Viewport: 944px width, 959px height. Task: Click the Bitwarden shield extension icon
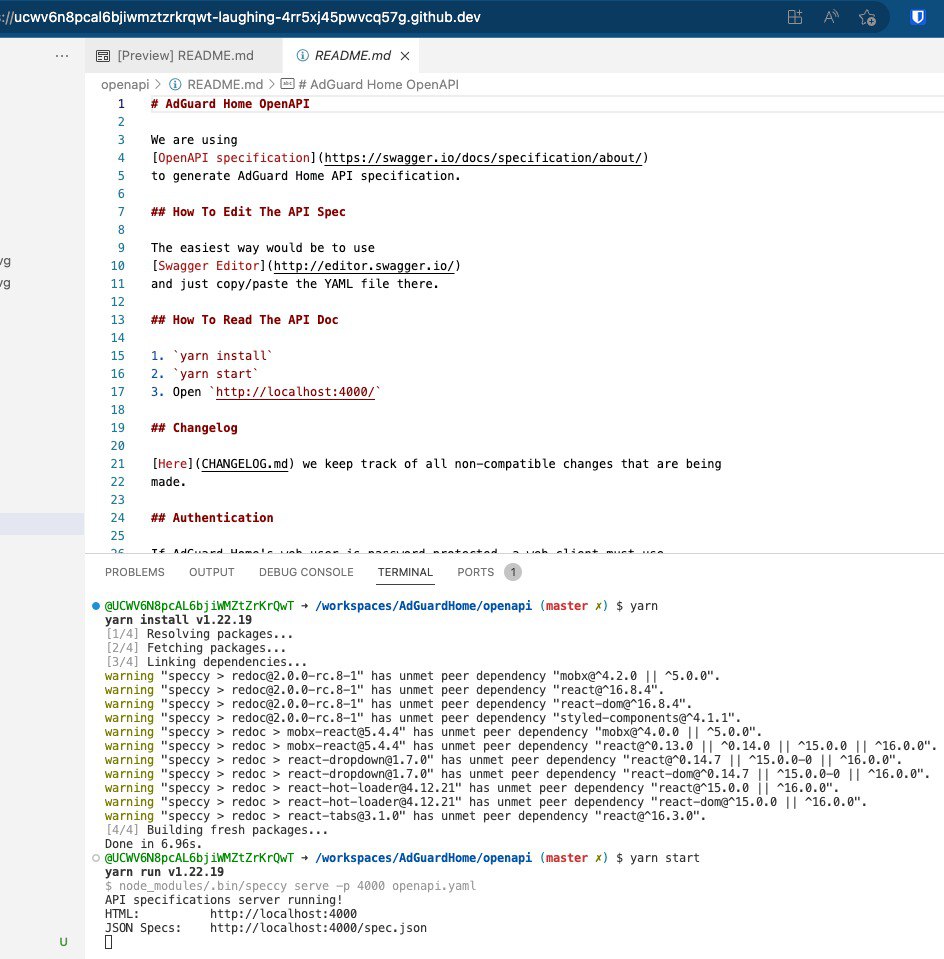[916, 17]
